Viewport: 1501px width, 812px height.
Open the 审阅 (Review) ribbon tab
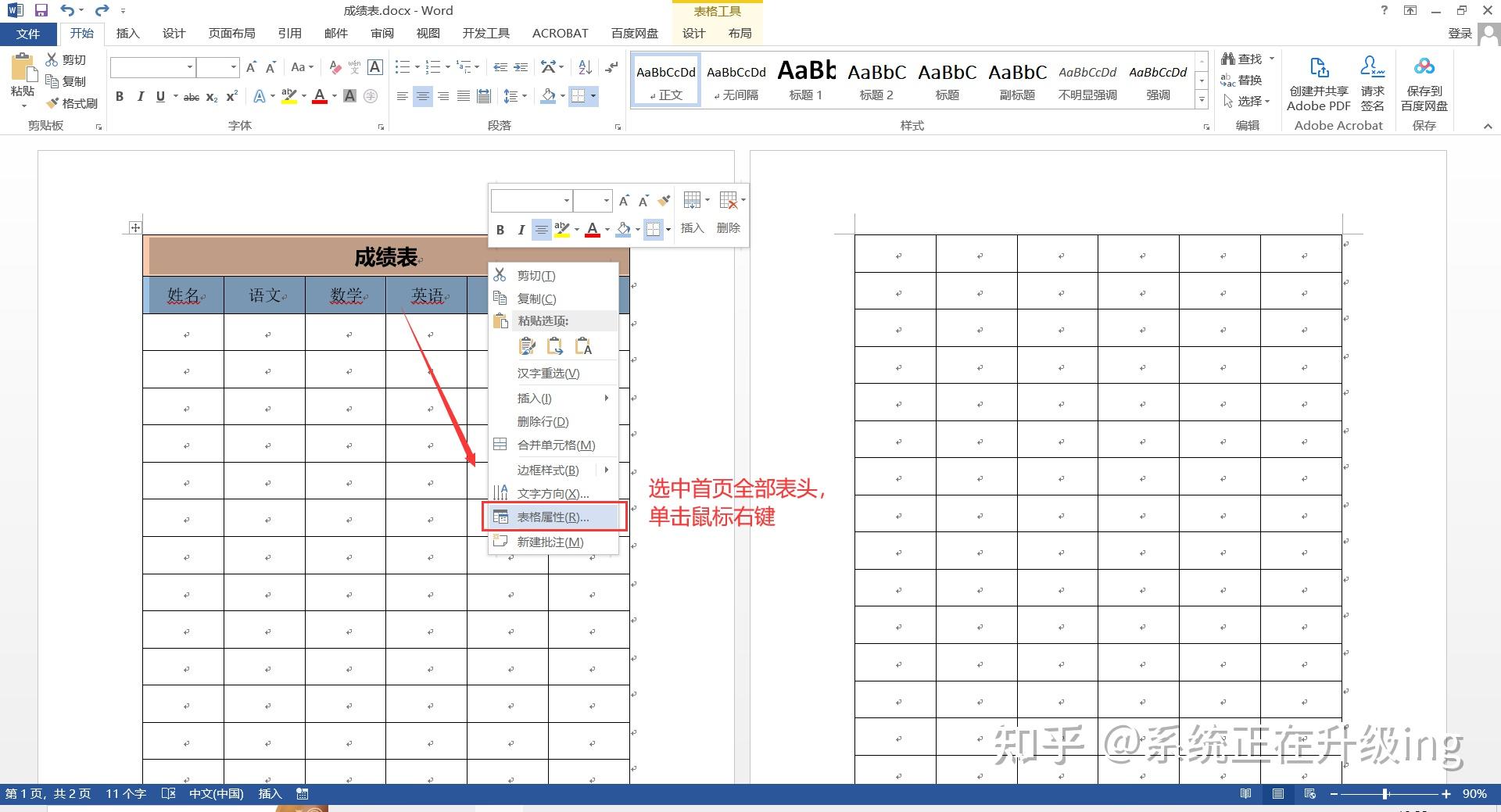pos(382,34)
